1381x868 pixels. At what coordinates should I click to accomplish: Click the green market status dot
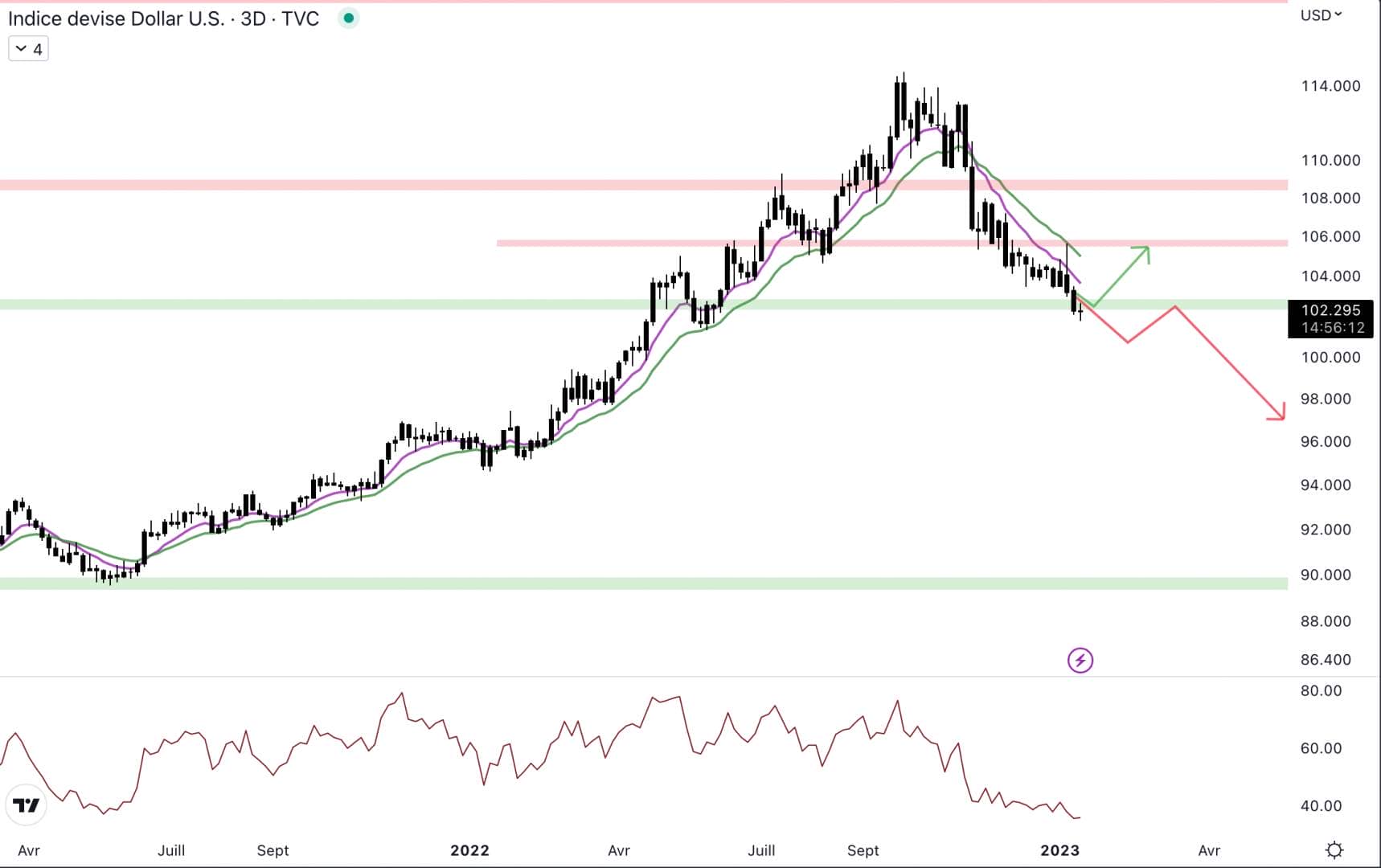[x=348, y=18]
